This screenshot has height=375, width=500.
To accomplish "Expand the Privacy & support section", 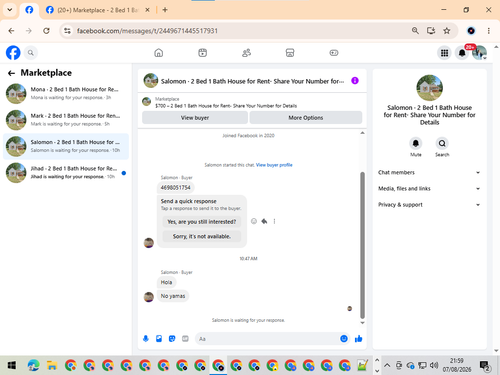I will pyautogui.click(x=429, y=205).
